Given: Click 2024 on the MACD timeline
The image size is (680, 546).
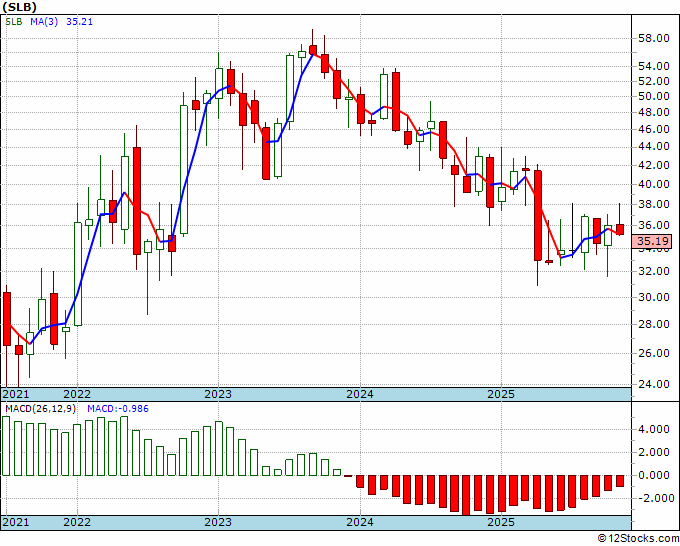Looking at the screenshot, I should pos(360,522).
